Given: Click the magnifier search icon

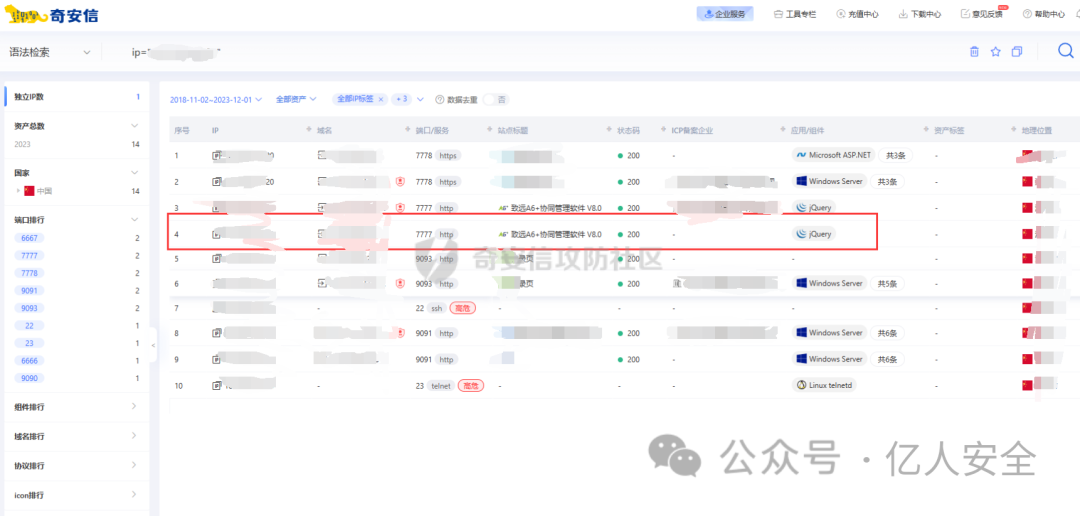Looking at the screenshot, I should 1066,51.
